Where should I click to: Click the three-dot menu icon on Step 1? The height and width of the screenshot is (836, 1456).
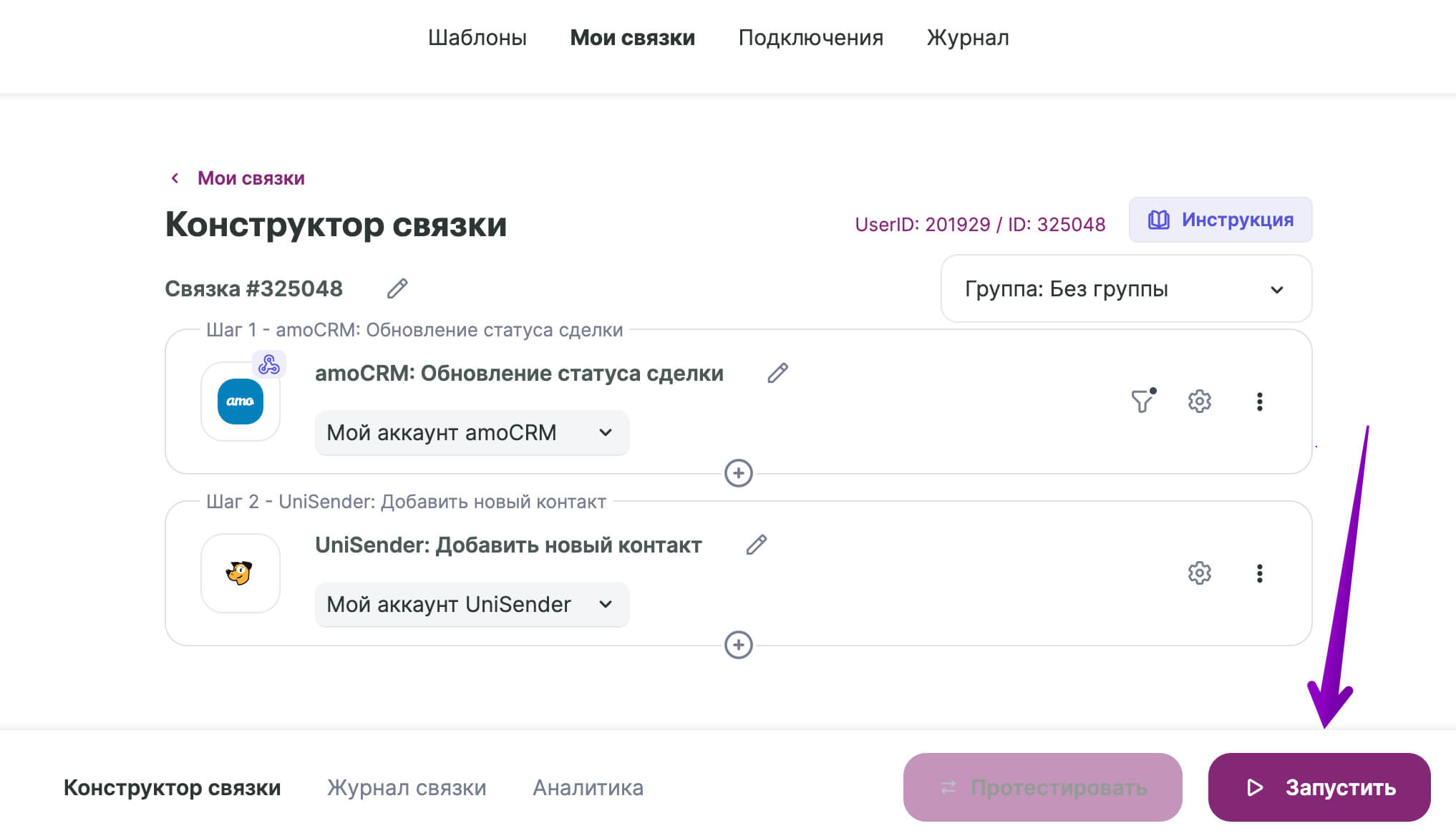click(x=1259, y=400)
